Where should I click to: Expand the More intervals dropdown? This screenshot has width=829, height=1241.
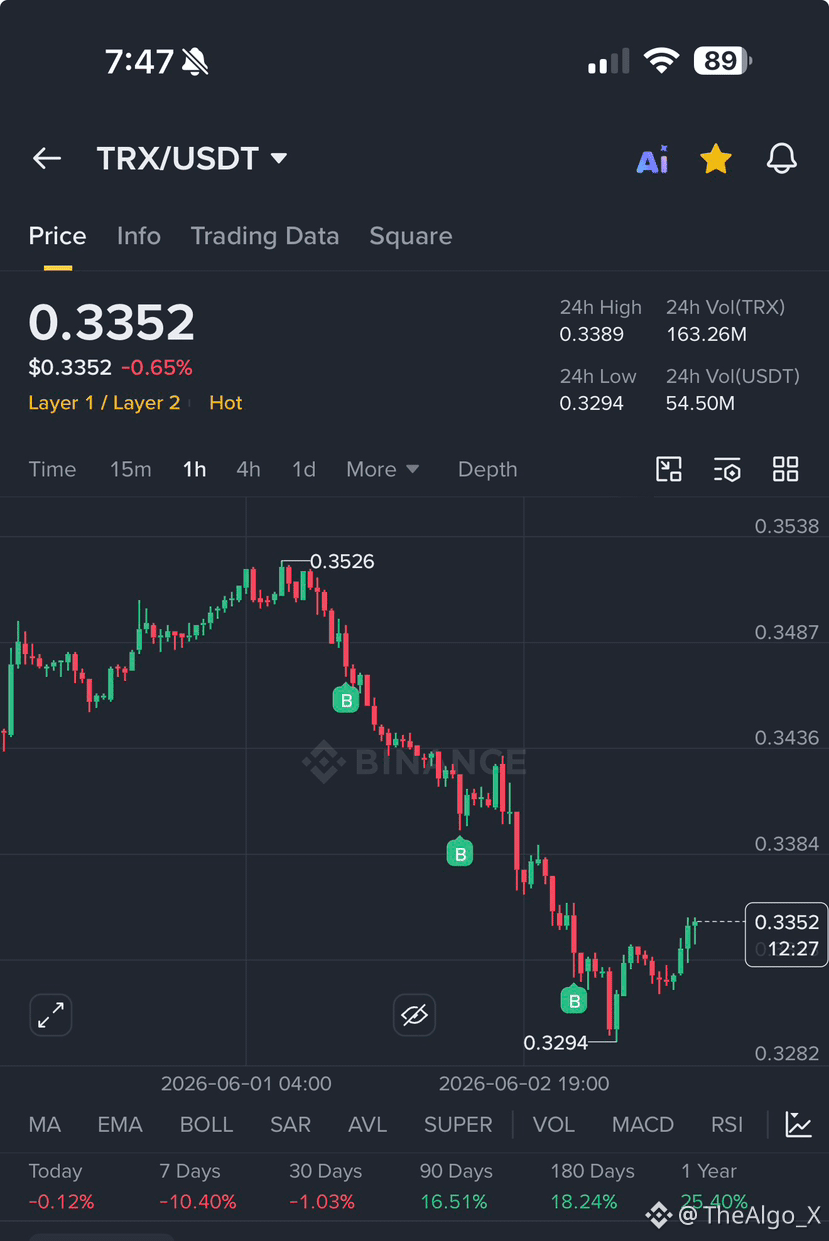(383, 469)
